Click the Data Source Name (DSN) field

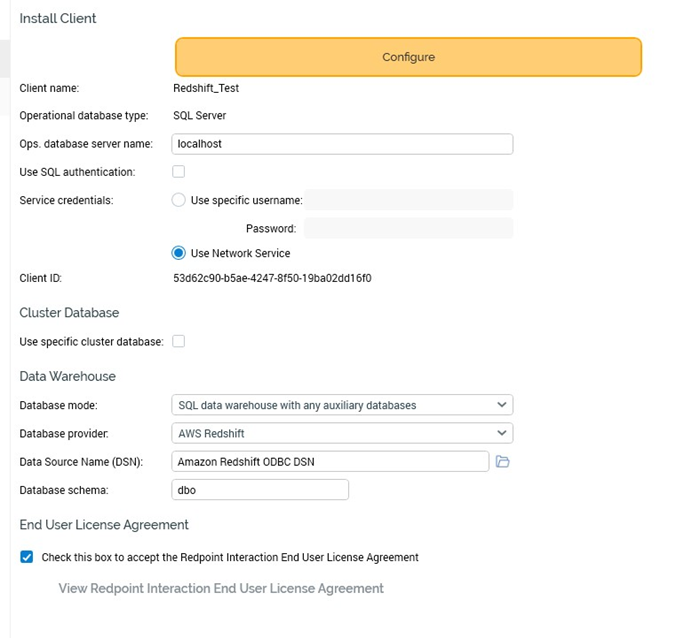click(330, 461)
